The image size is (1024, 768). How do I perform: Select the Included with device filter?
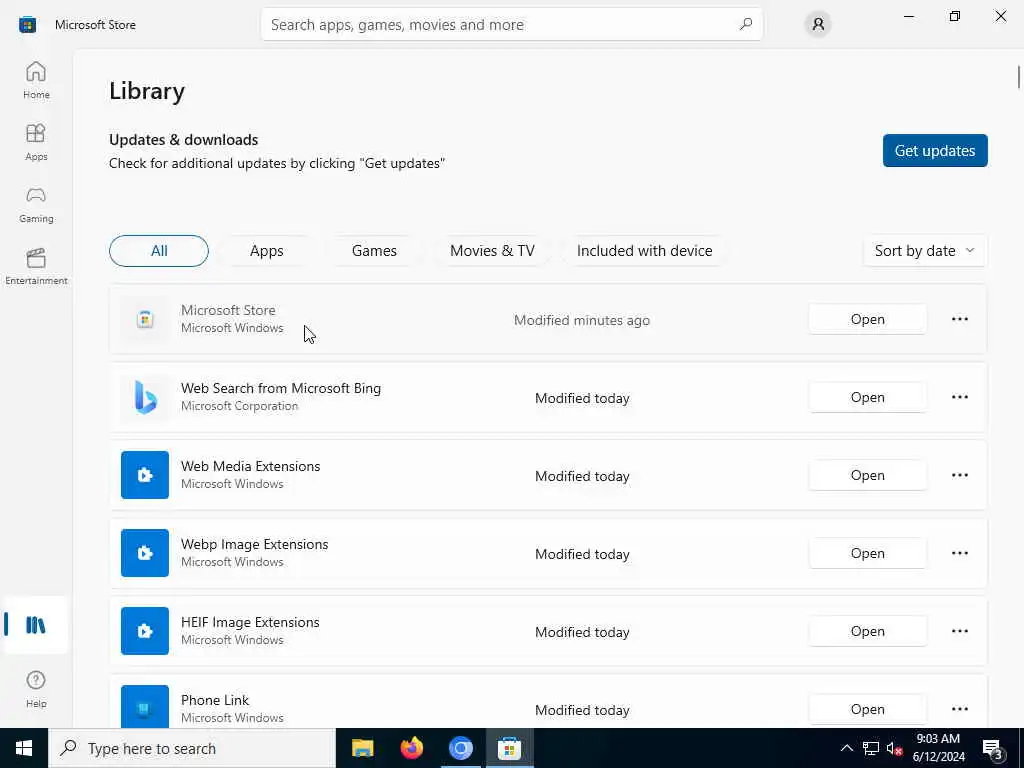[x=645, y=251]
